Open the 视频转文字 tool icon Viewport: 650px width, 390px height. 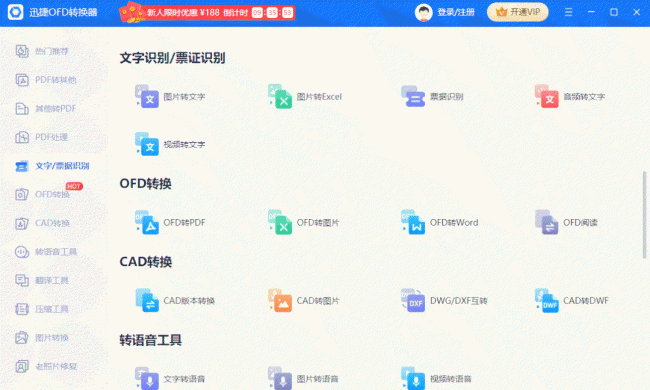pos(147,144)
